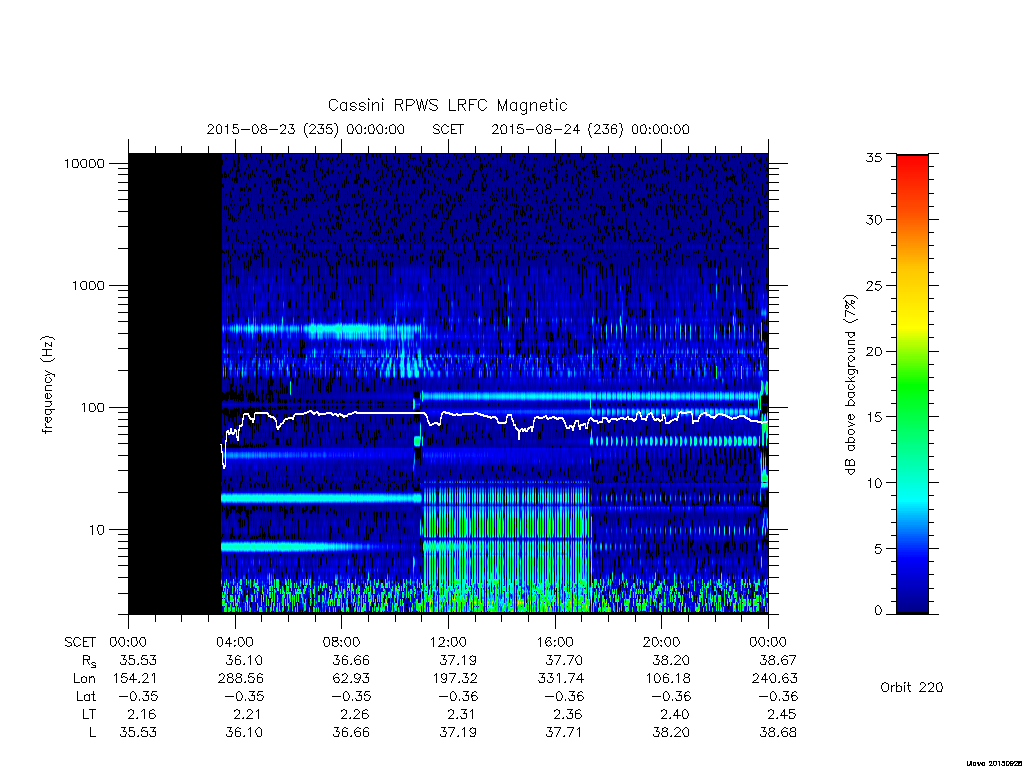Click the 12:00 SCET time label
The width and height of the screenshot is (1024, 768).
click(x=448, y=642)
